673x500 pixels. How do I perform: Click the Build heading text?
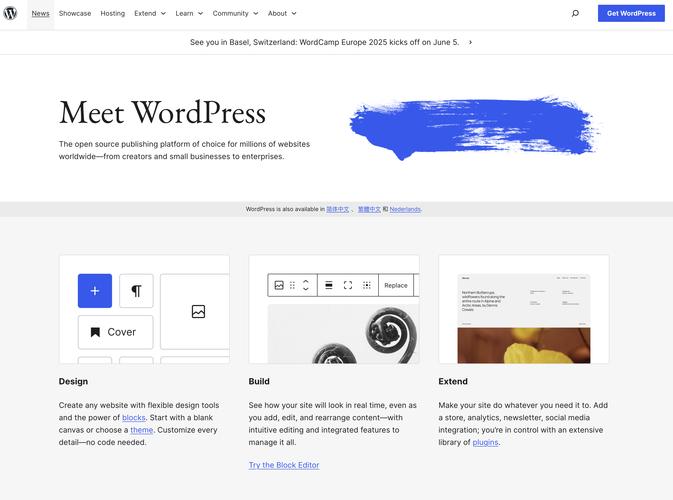[x=259, y=382]
